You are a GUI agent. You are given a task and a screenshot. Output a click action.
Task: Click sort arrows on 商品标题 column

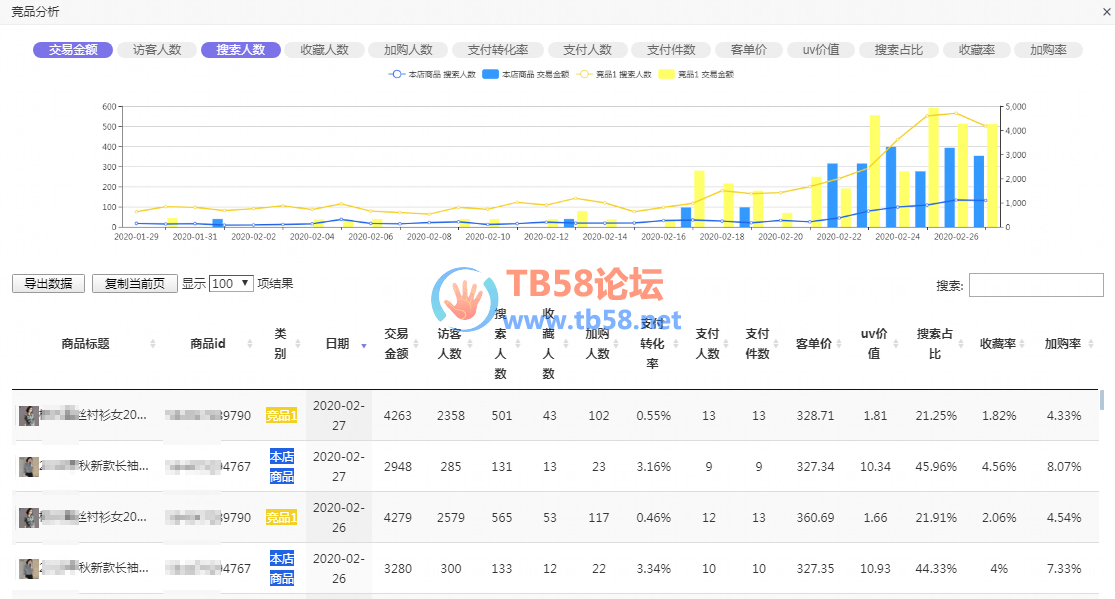(x=153, y=344)
